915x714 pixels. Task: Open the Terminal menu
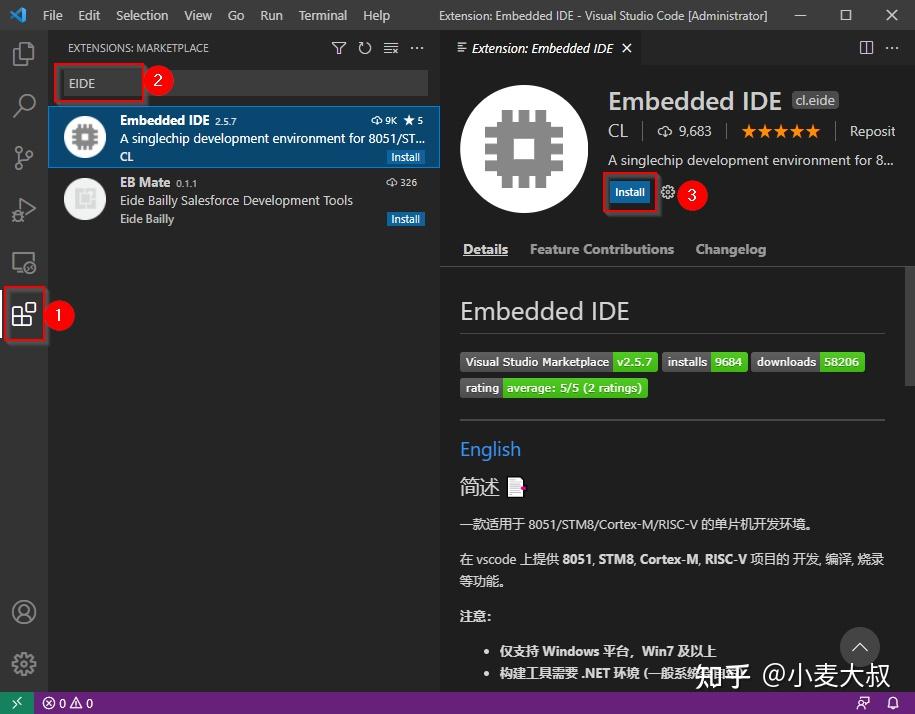322,15
